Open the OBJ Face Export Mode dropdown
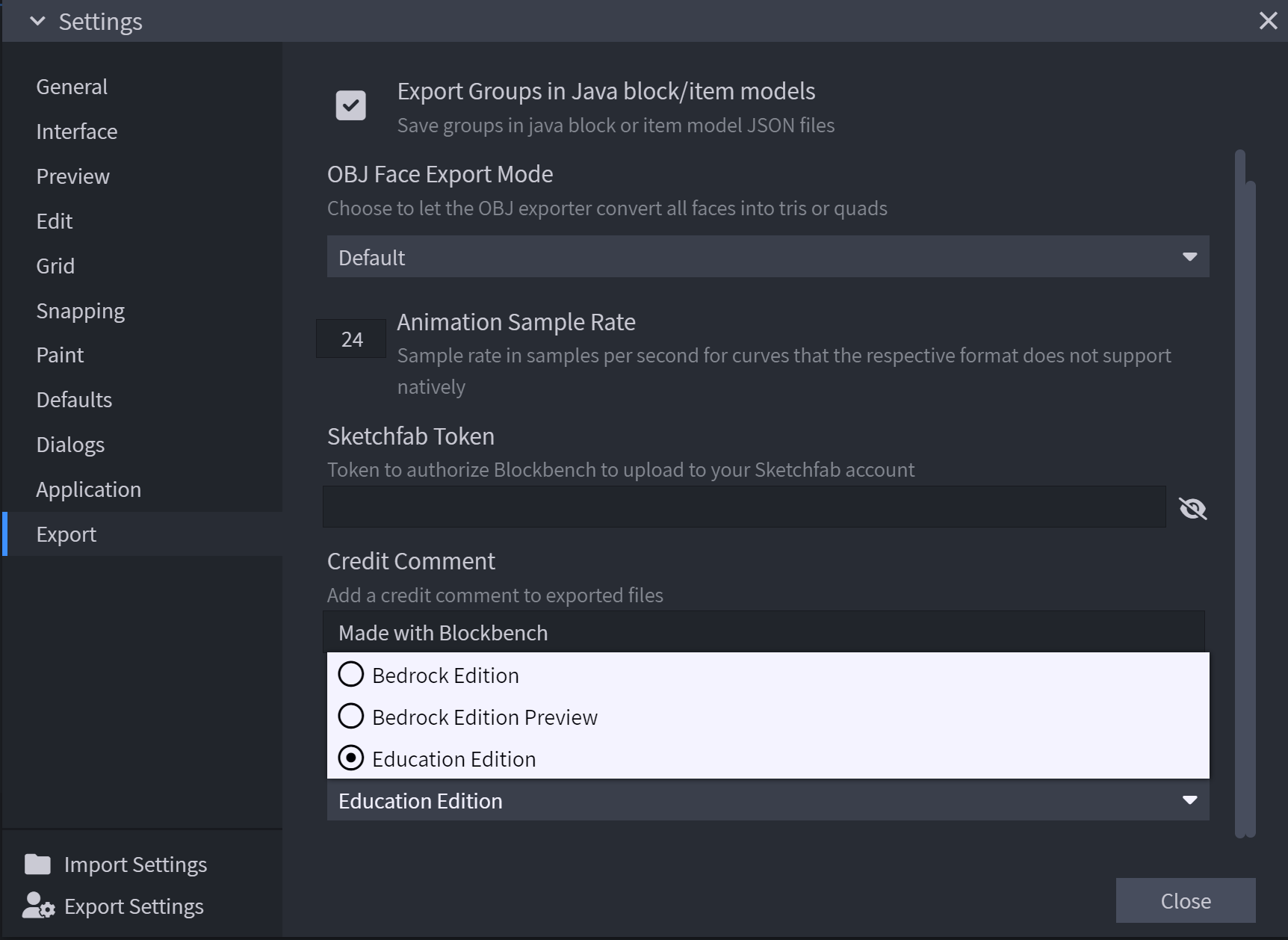Viewport: 1288px width, 940px height. point(767,257)
